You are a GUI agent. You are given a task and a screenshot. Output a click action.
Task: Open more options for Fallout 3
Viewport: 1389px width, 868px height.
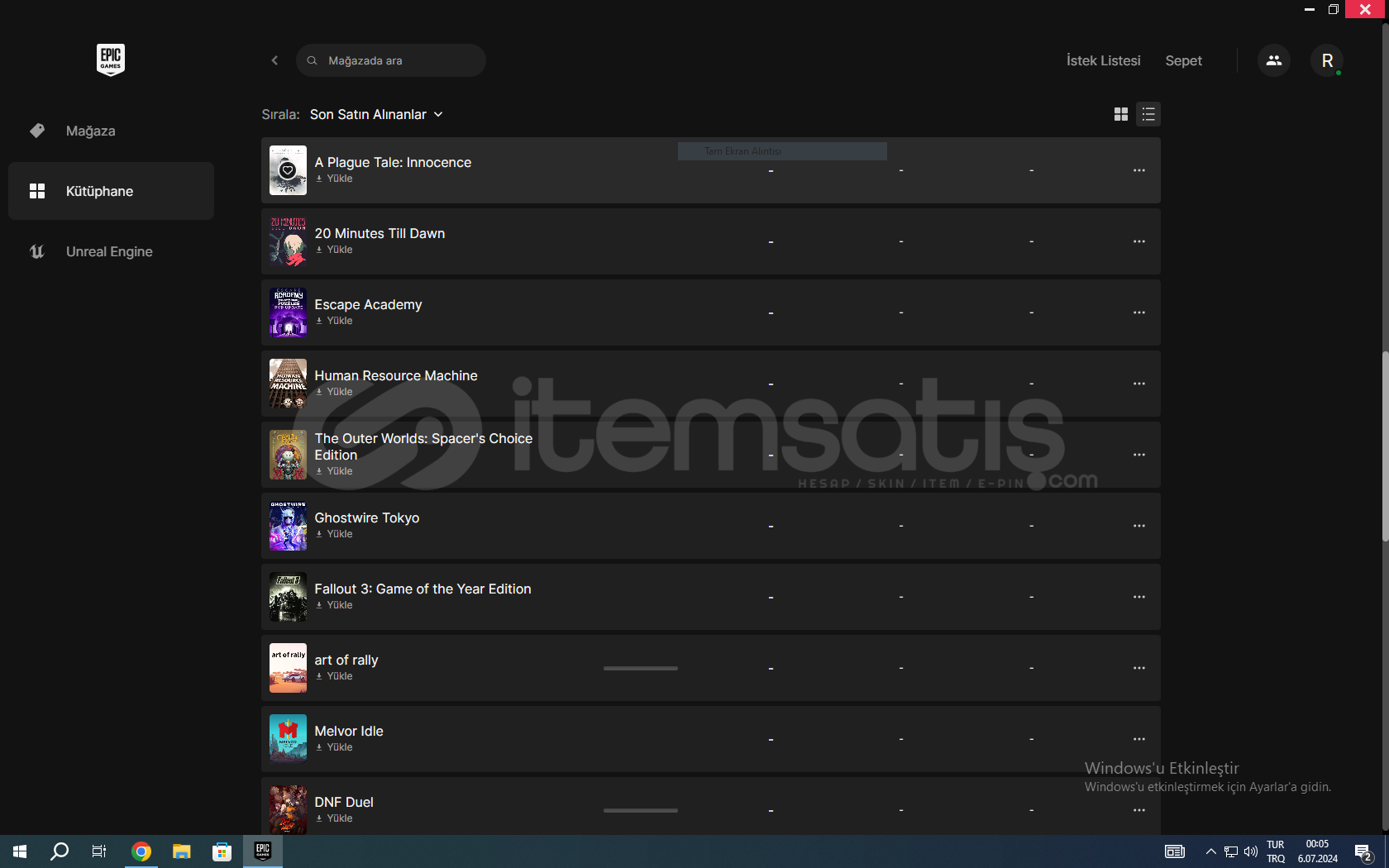pos(1139,597)
